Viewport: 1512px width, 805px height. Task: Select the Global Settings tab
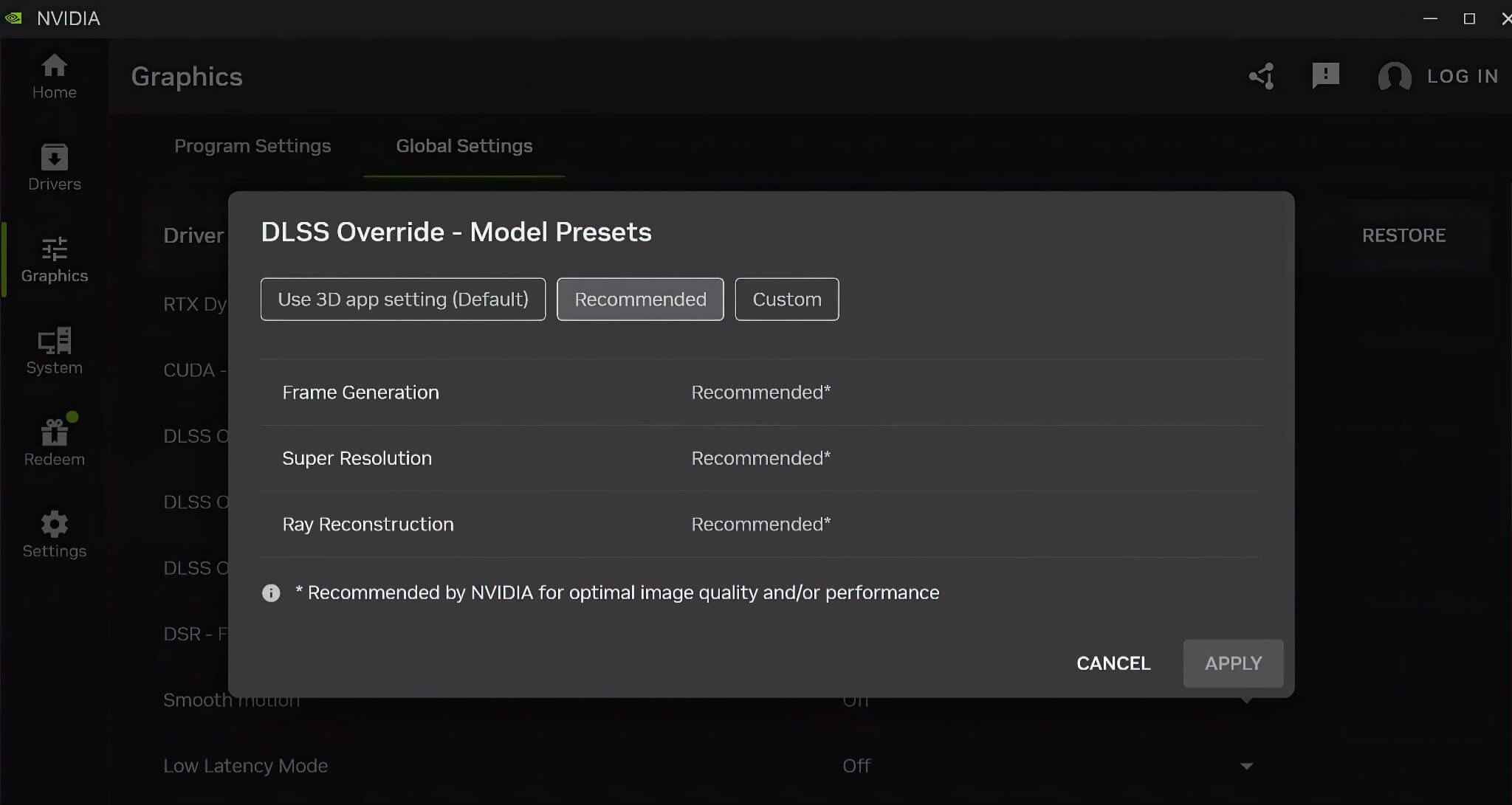pos(464,146)
